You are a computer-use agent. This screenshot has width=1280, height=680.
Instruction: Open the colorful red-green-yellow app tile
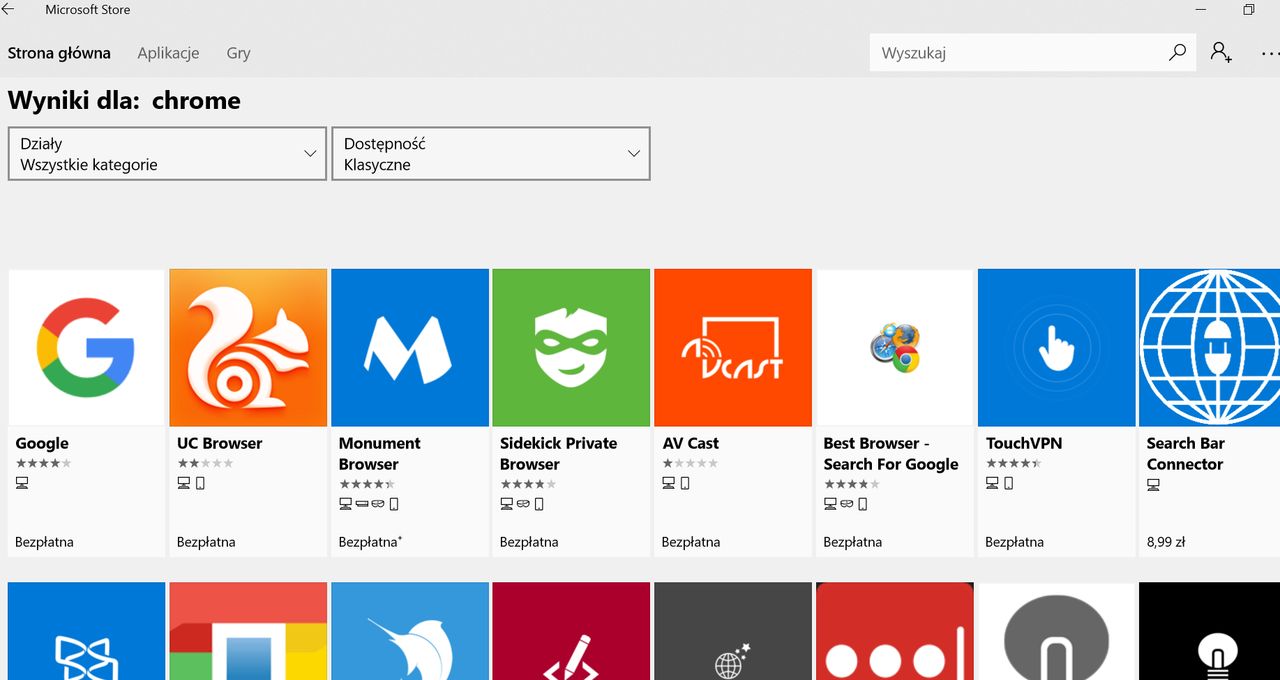point(248,631)
